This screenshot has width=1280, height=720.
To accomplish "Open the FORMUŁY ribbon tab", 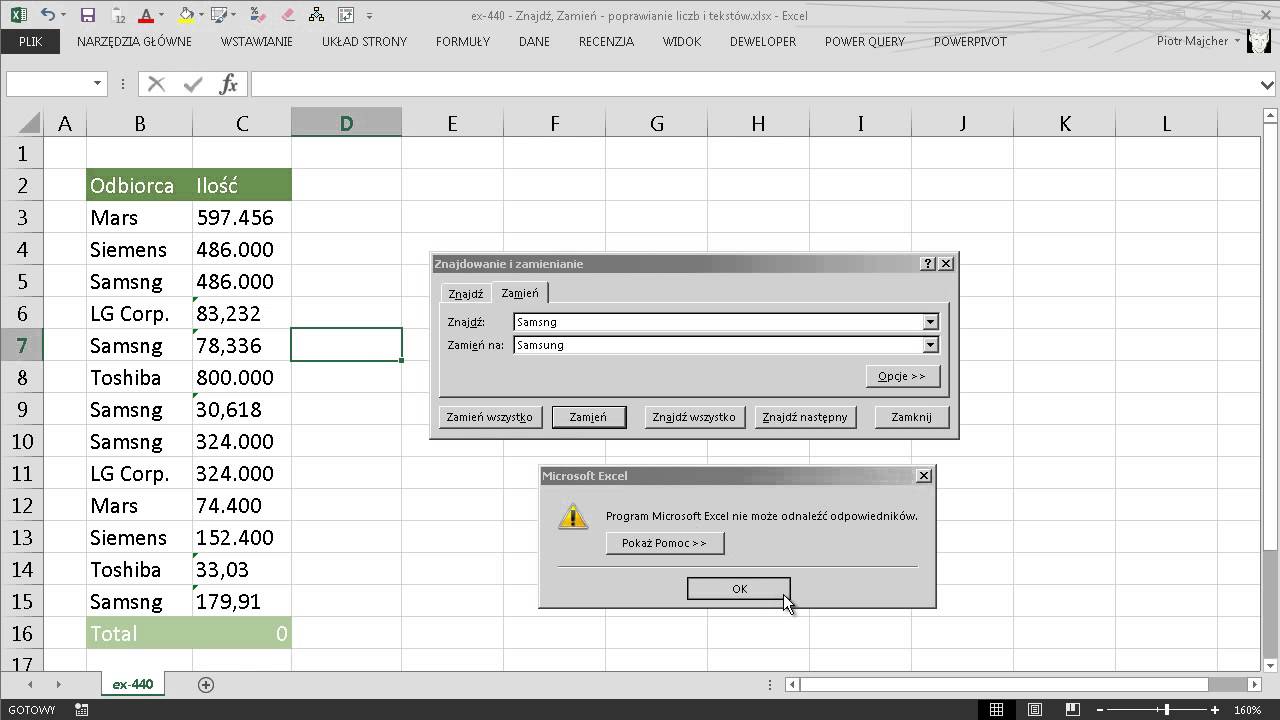I will coord(463,41).
